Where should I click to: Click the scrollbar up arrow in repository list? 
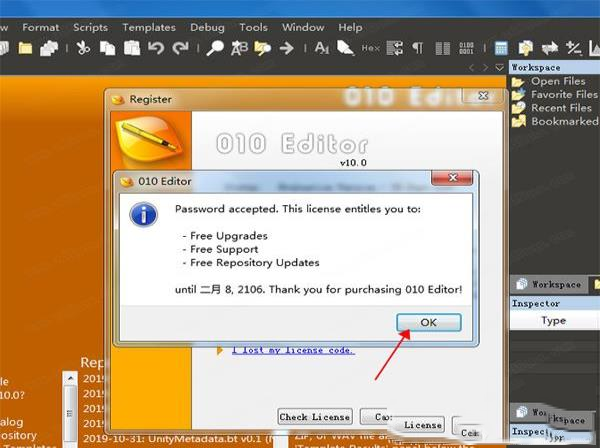[x=70, y=378]
